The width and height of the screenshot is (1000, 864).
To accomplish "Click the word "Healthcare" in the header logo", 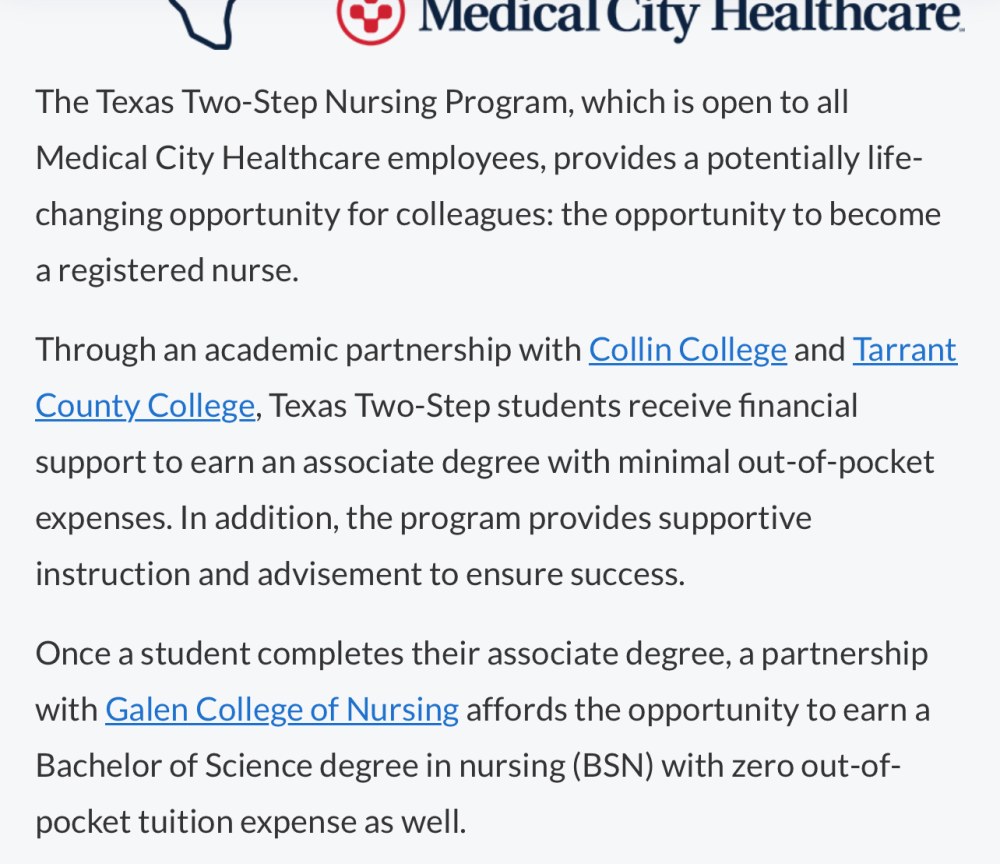I will 837,16.
